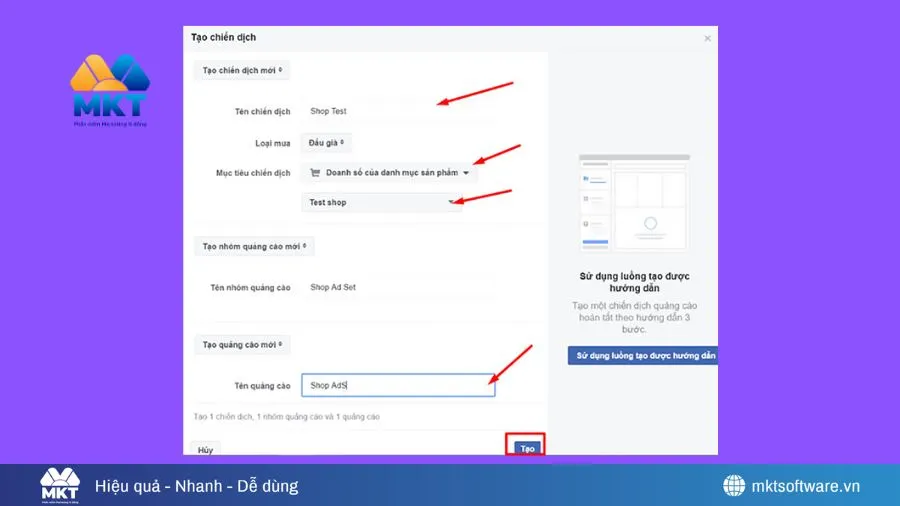Open the Tạo nhóm quảng cáo mới dropdown
Screen dimensions: 900x506
click(254, 247)
